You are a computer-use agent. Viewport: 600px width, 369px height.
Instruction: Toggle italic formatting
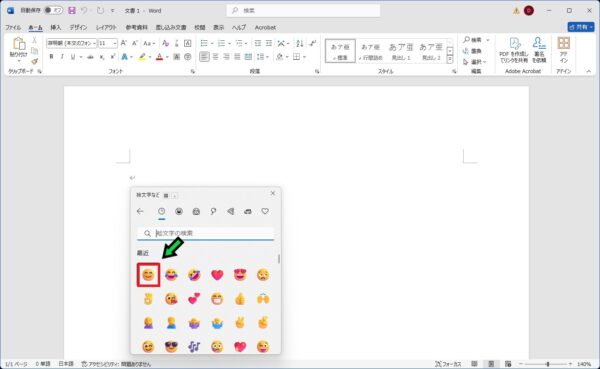click(62, 57)
